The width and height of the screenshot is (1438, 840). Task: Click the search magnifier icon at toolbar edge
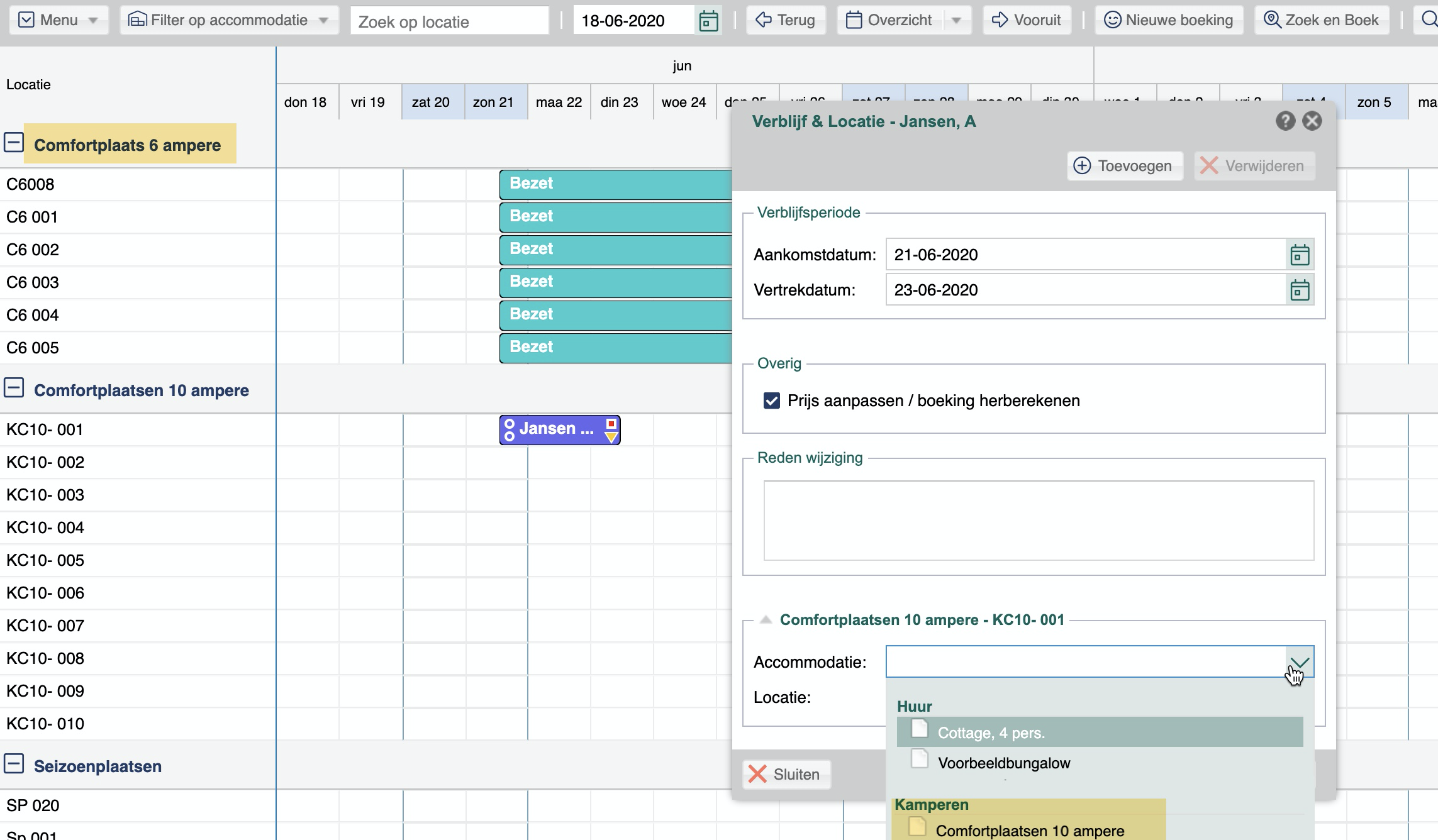1429,20
